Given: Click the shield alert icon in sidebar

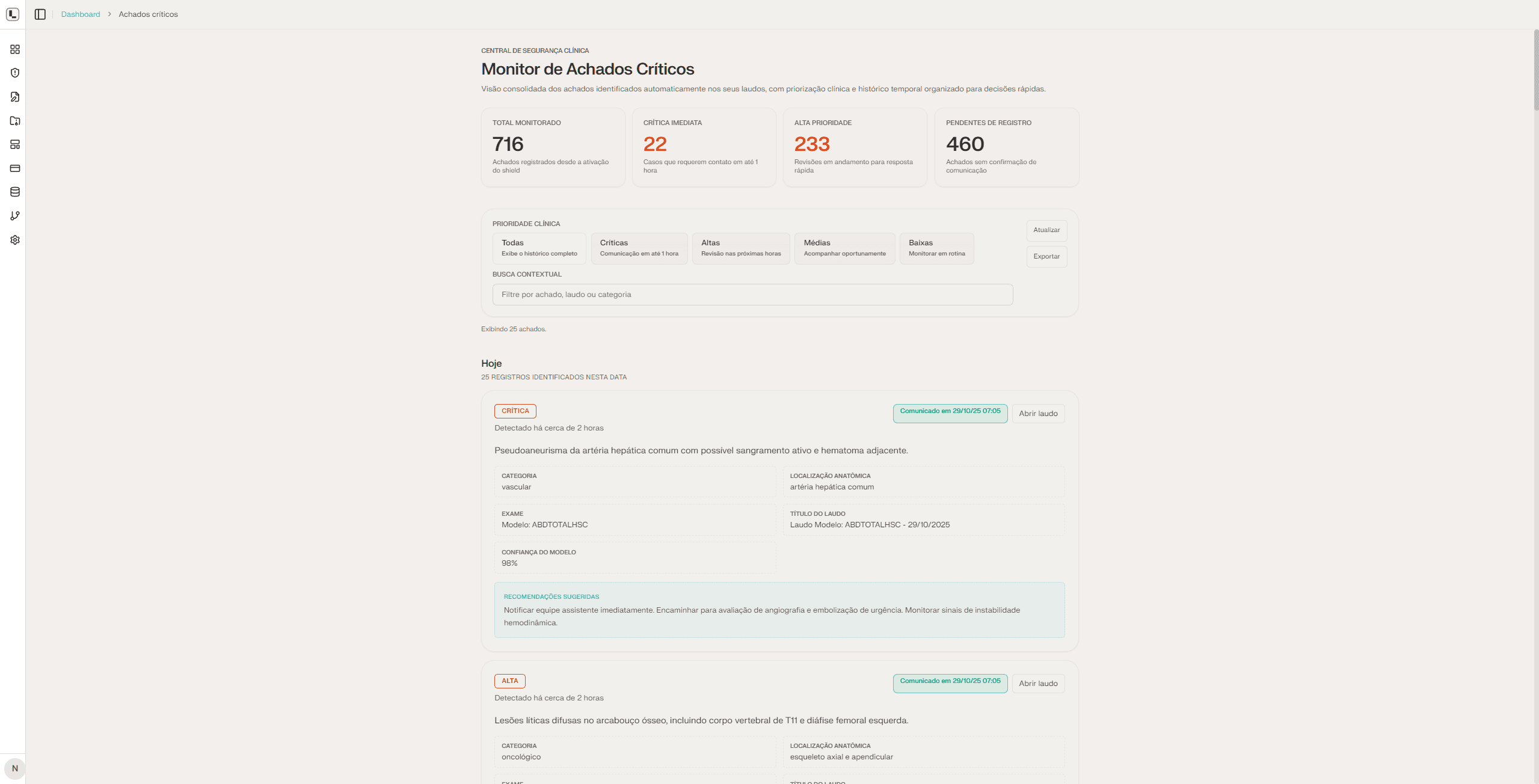Looking at the screenshot, I should tap(15, 73).
